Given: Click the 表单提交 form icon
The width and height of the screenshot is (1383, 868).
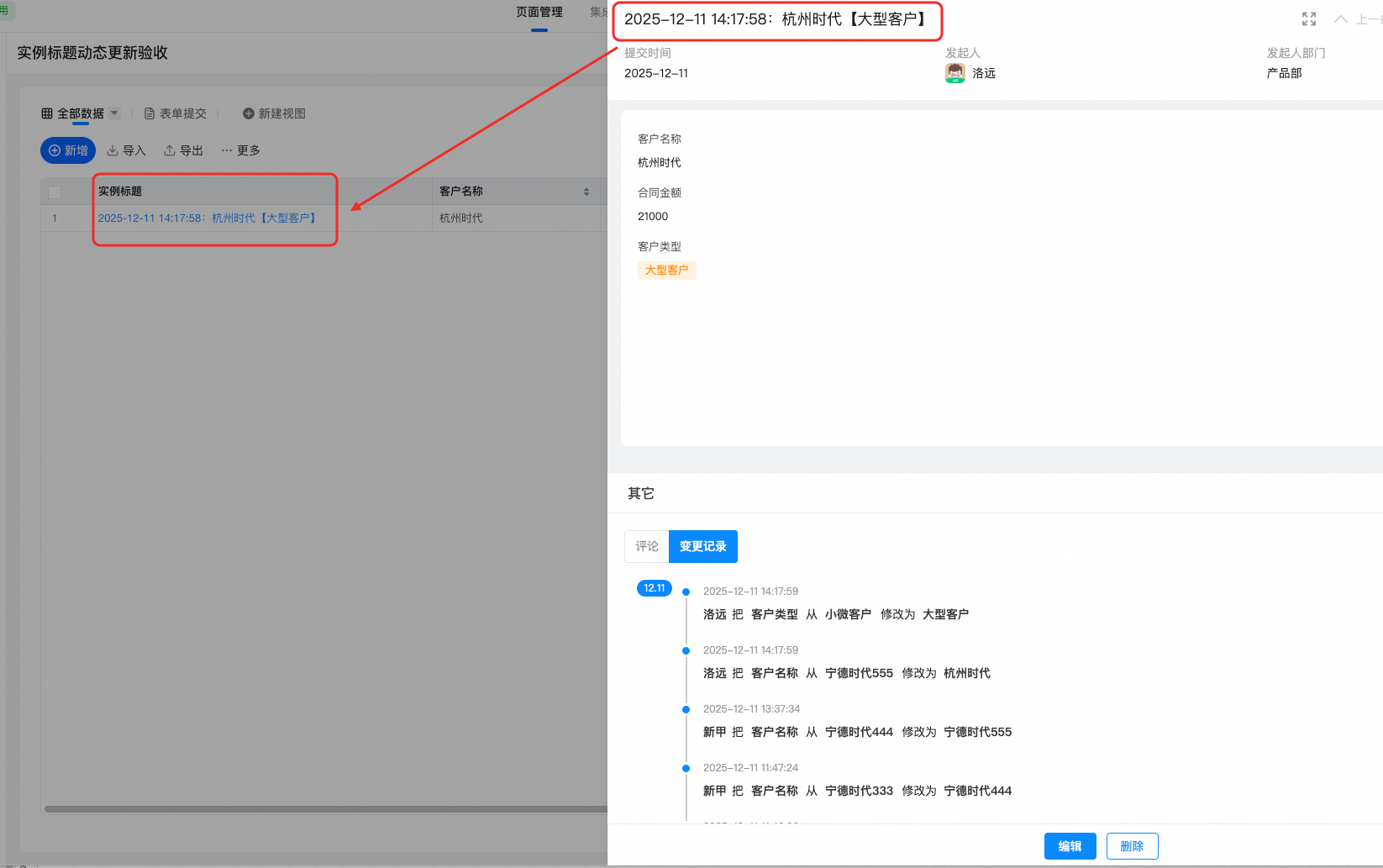Looking at the screenshot, I should click(150, 113).
